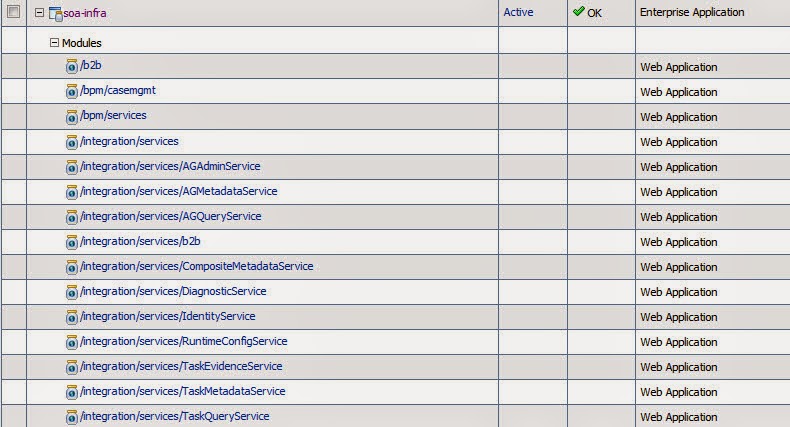Collapse the Modules section
Image resolution: width=790 pixels, height=427 pixels.
coord(55,43)
